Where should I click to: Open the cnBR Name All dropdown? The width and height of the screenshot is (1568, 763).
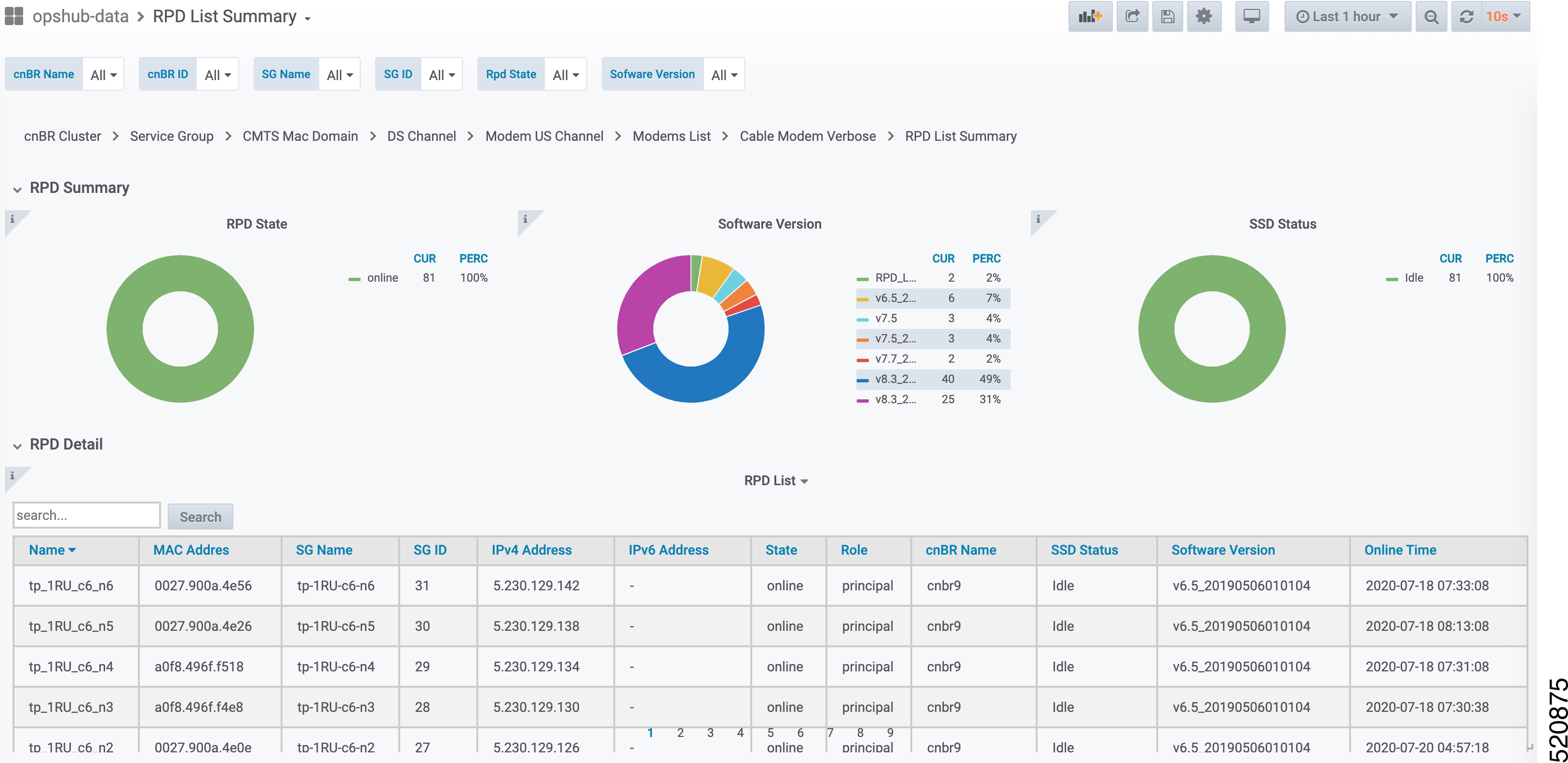coord(104,74)
